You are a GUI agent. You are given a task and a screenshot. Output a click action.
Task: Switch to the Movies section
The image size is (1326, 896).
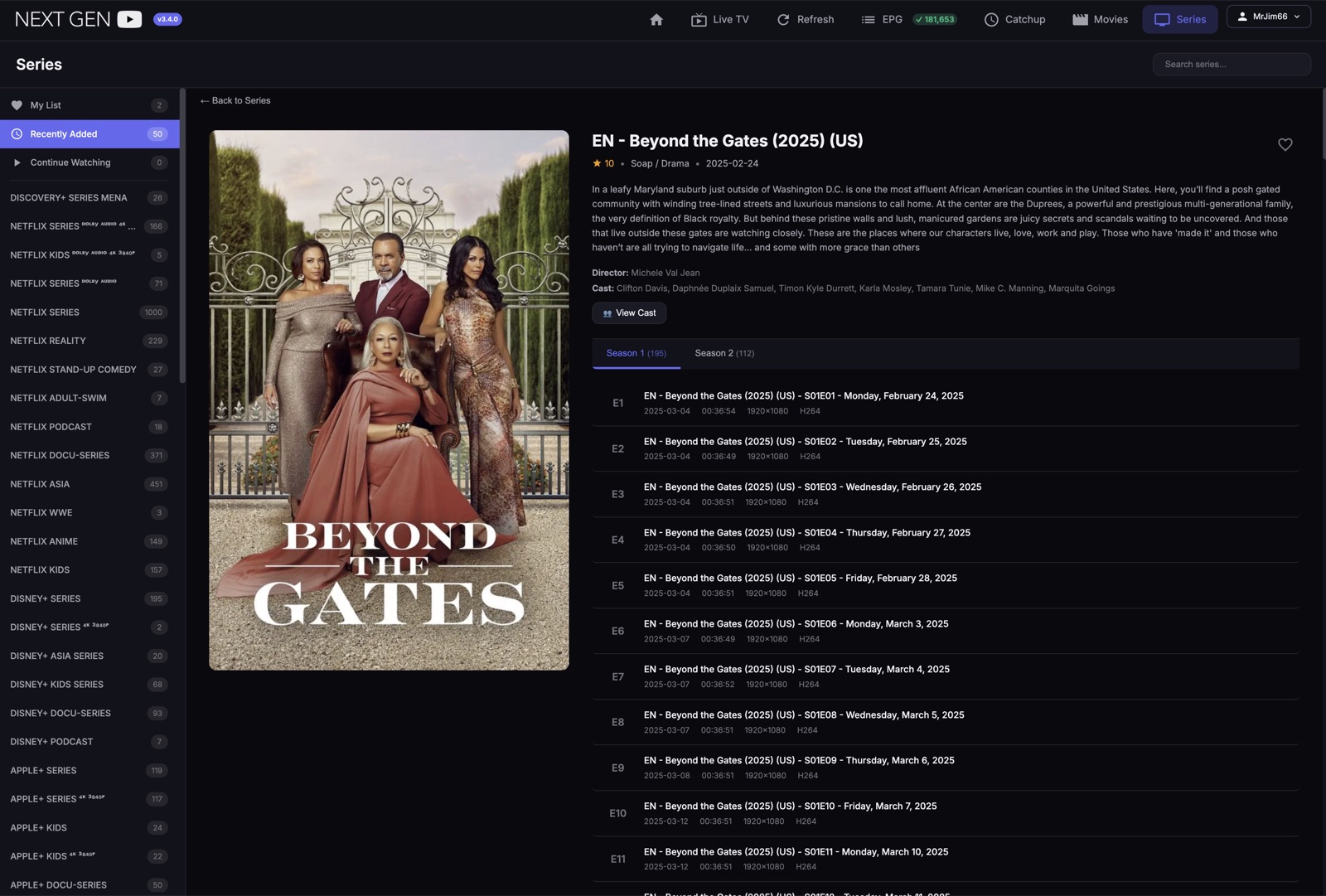[1101, 19]
